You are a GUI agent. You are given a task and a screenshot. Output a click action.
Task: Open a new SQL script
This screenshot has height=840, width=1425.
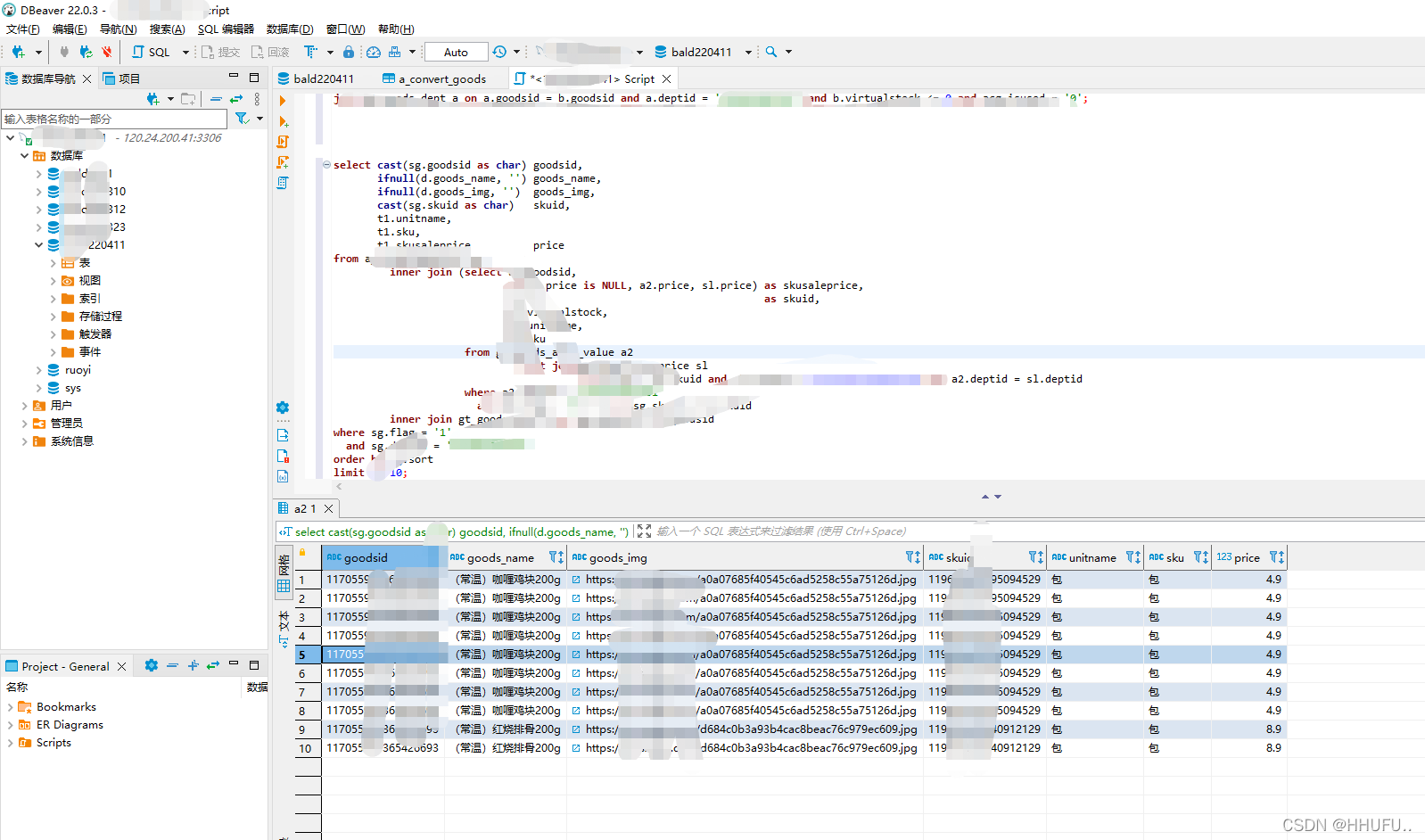coord(152,52)
